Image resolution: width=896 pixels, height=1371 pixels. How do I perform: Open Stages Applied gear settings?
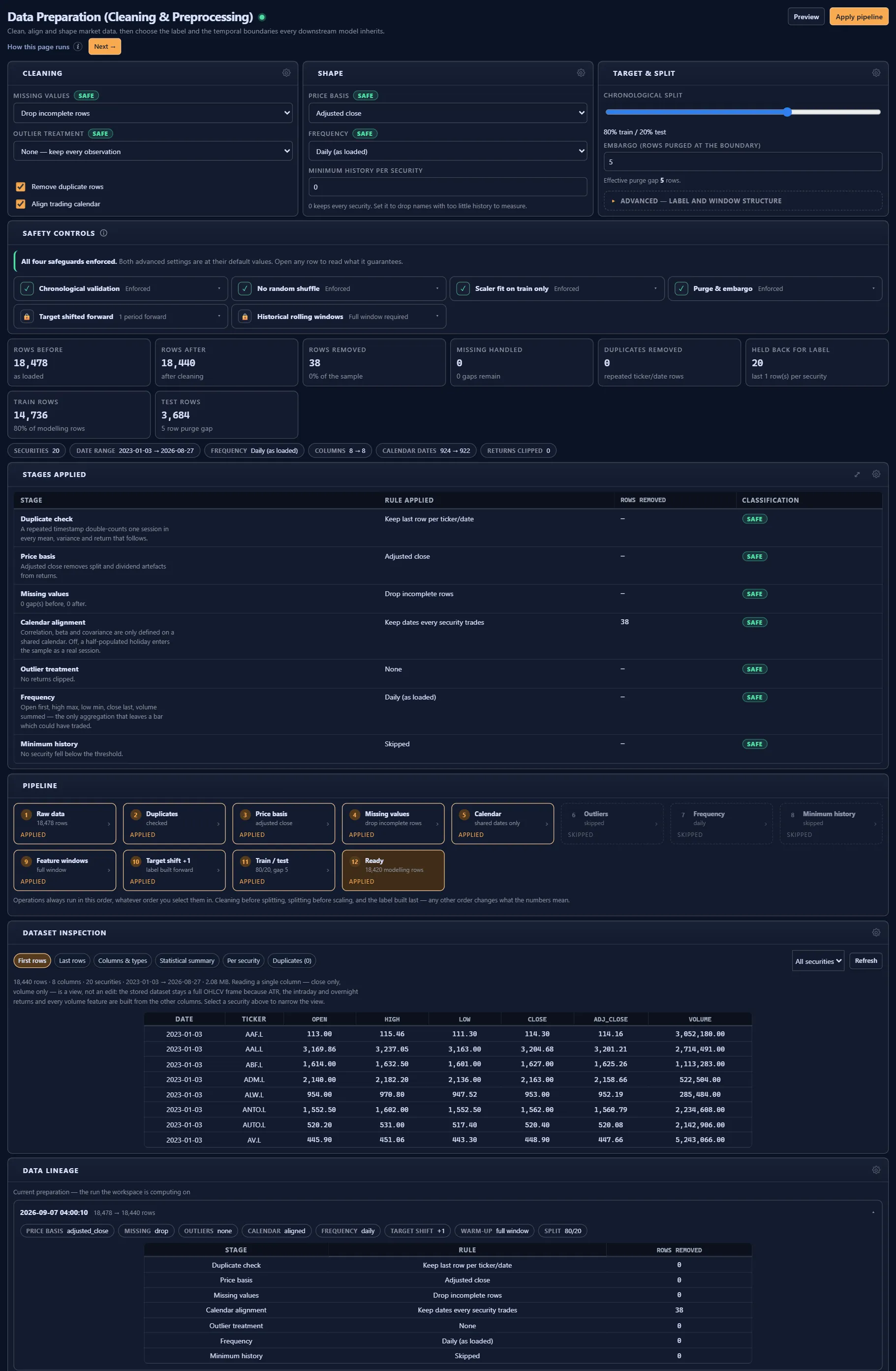[x=876, y=475]
